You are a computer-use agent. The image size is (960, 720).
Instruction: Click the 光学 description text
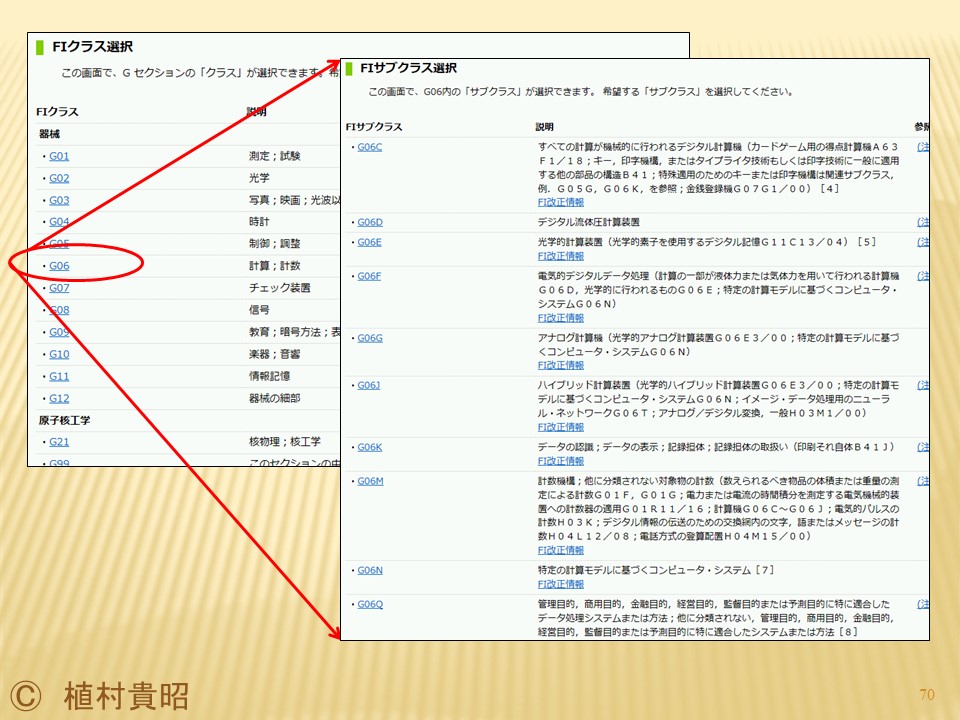pyautogui.click(x=259, y=178)
